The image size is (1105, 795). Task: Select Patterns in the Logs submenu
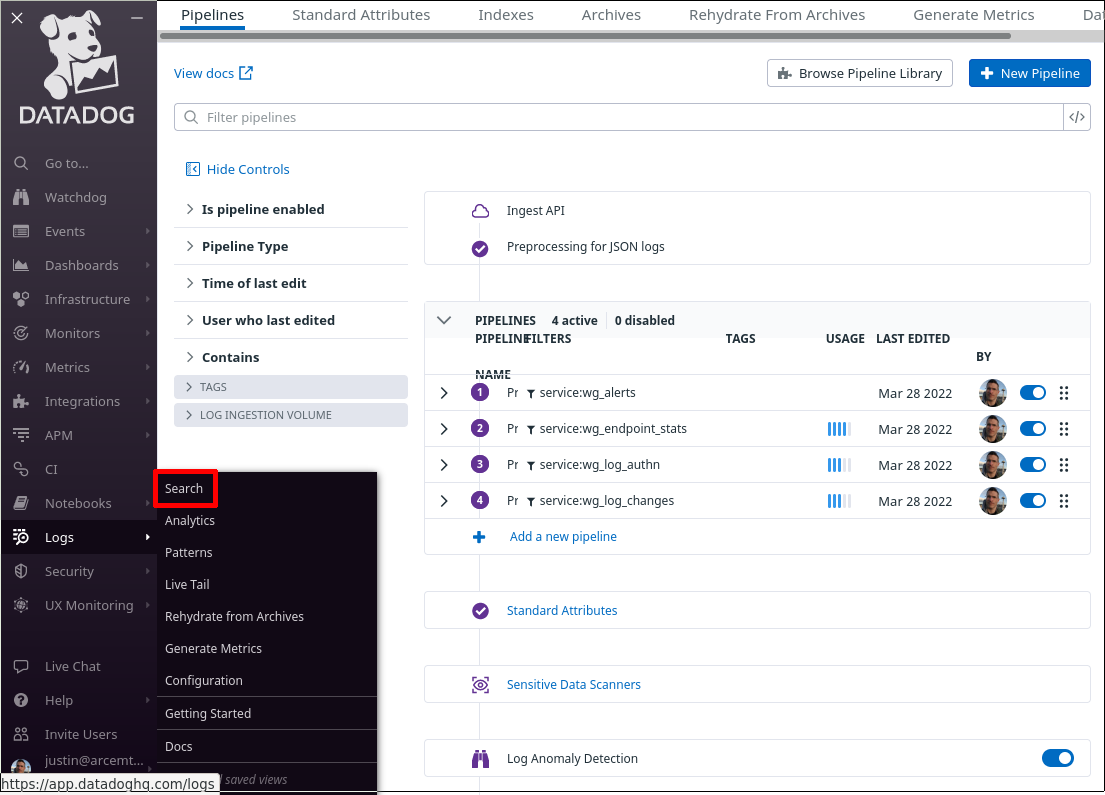pyautogui.click(x=188, y=553)
